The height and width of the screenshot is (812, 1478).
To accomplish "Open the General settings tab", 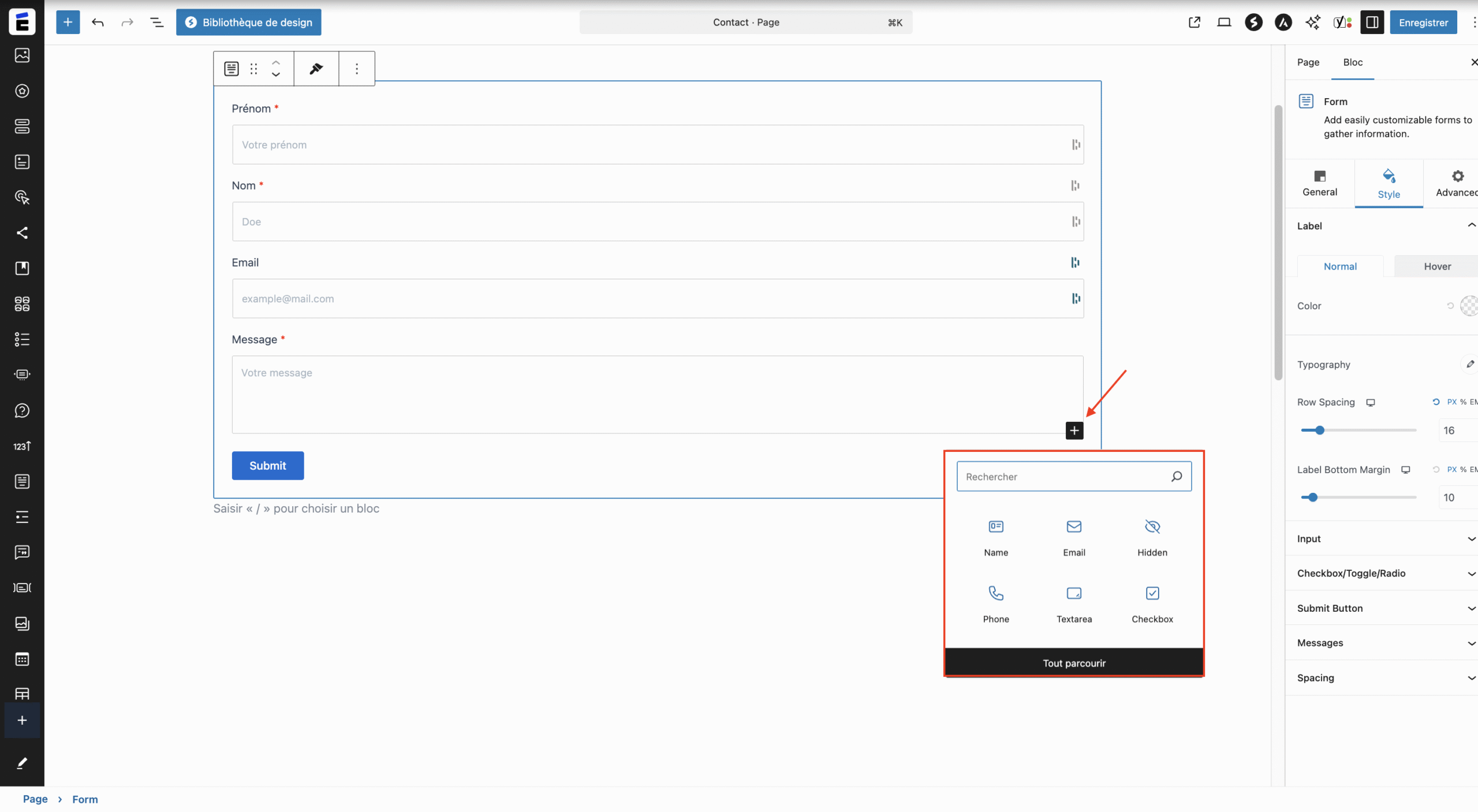I will 1319,184.
